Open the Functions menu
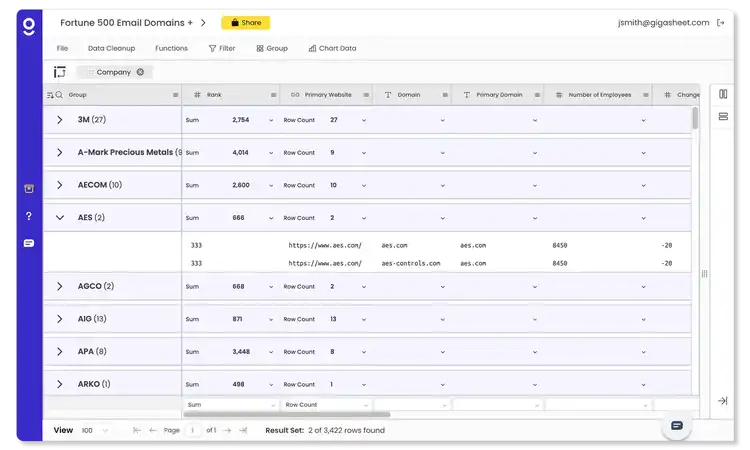The height and width of the screenshot is (450, 750). (171, 48)
